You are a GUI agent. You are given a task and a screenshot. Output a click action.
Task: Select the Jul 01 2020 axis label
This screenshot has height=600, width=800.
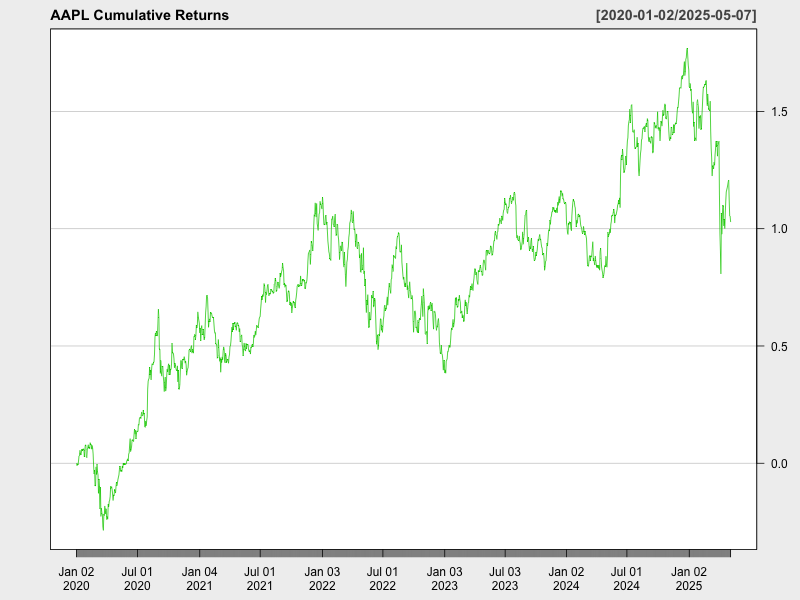coord(137,579)
